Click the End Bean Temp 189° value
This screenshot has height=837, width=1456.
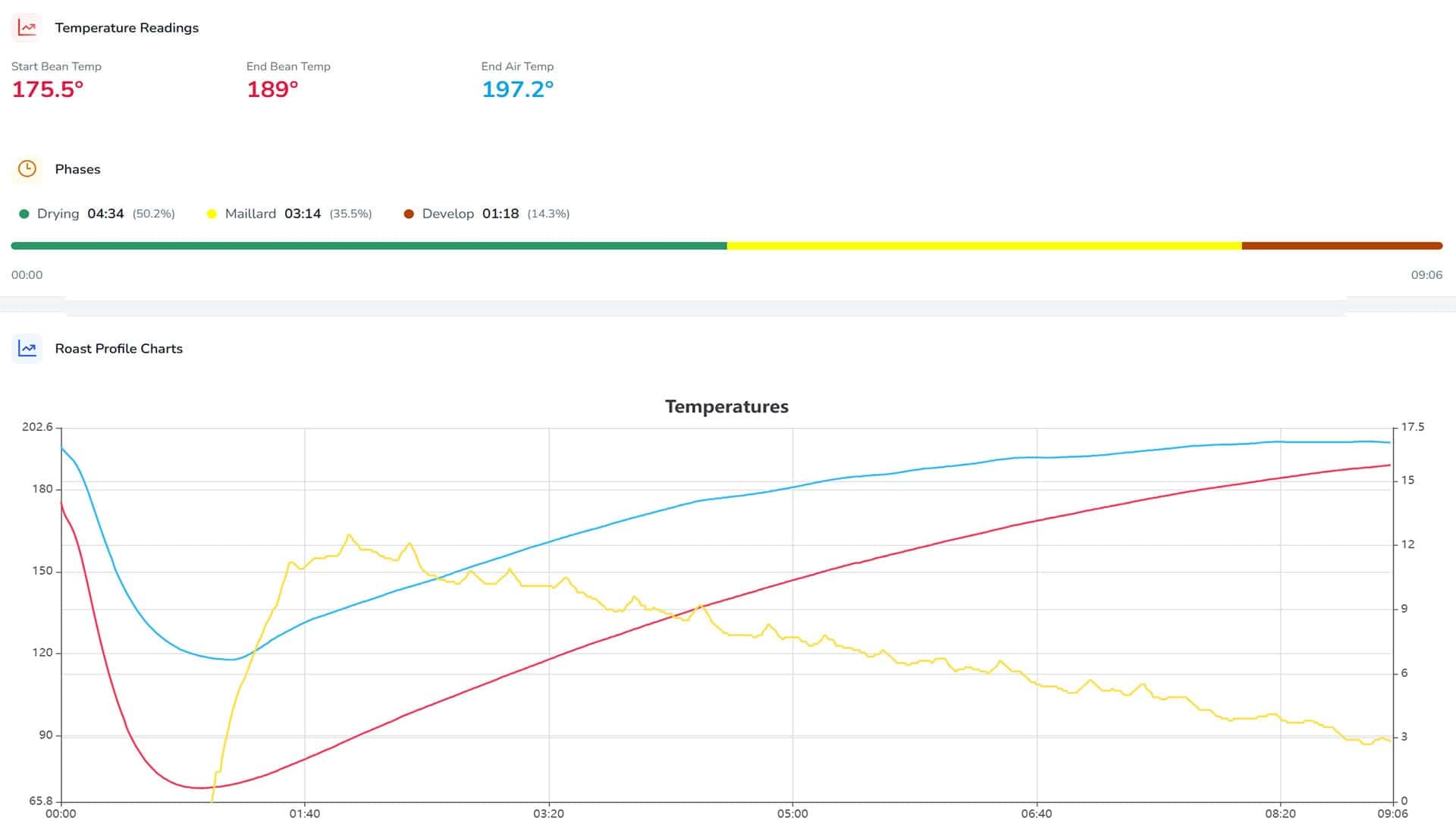tap(272, 89)
